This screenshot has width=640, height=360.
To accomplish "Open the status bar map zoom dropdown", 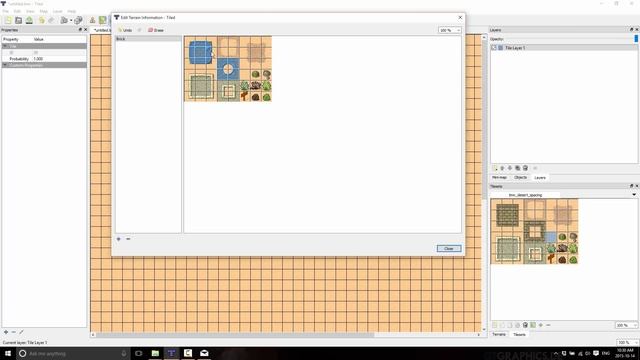I will [x=628, y=342].
